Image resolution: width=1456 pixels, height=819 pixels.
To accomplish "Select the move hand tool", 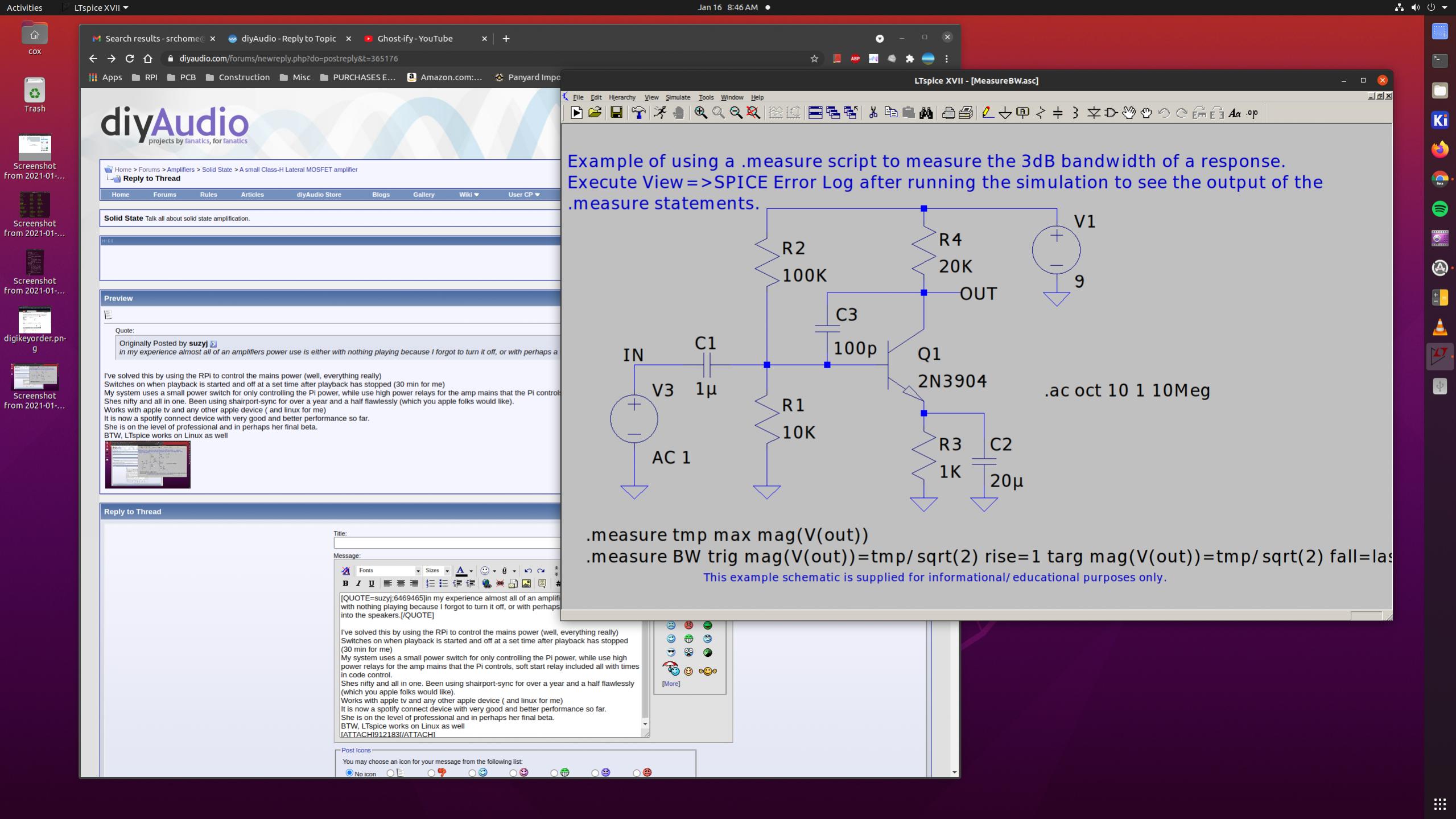I will (x=1129, y=113).
